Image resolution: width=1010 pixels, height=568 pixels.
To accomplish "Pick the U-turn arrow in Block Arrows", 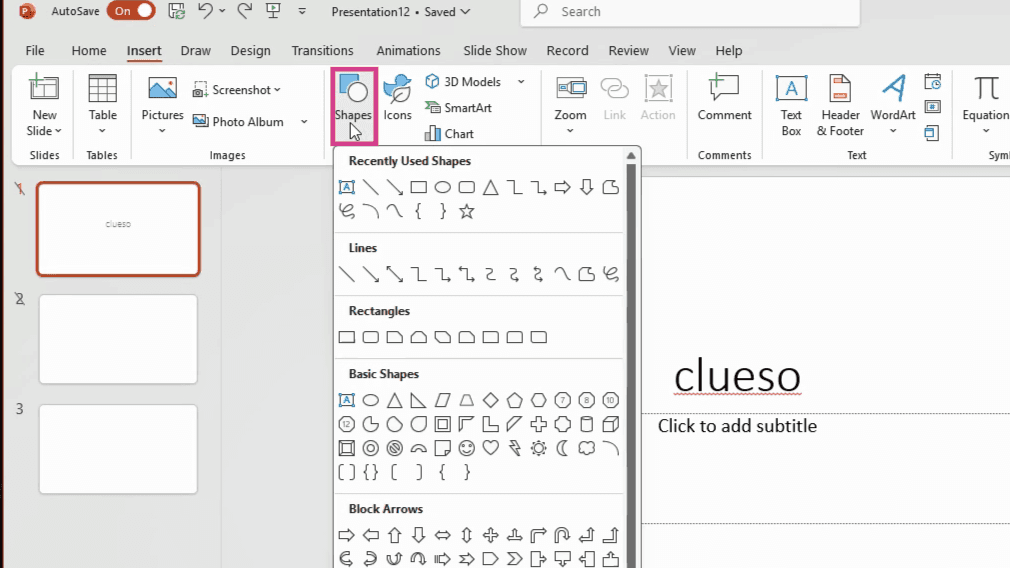I will tap(562, 535).
